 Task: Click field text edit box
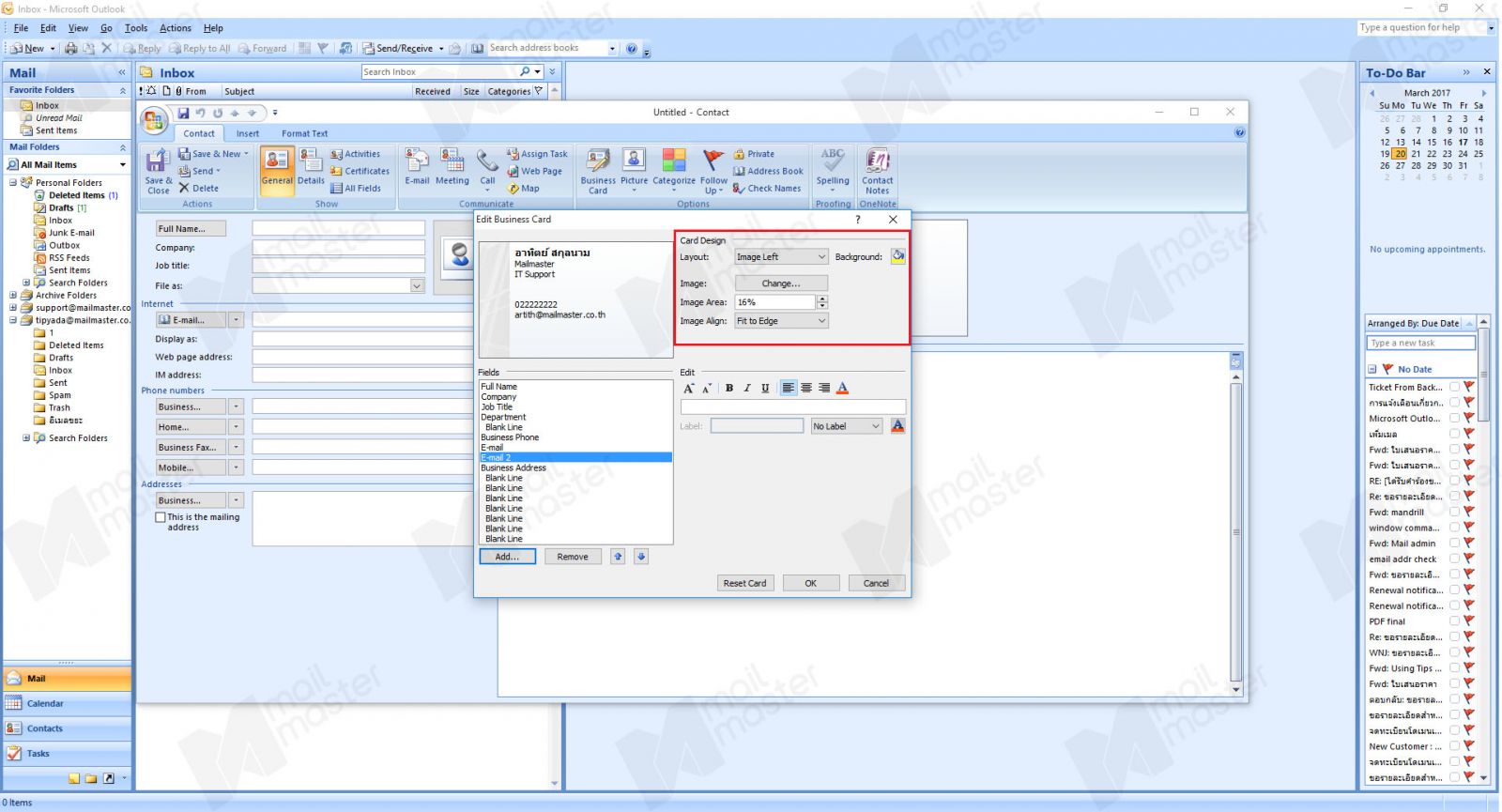point(793,406)
